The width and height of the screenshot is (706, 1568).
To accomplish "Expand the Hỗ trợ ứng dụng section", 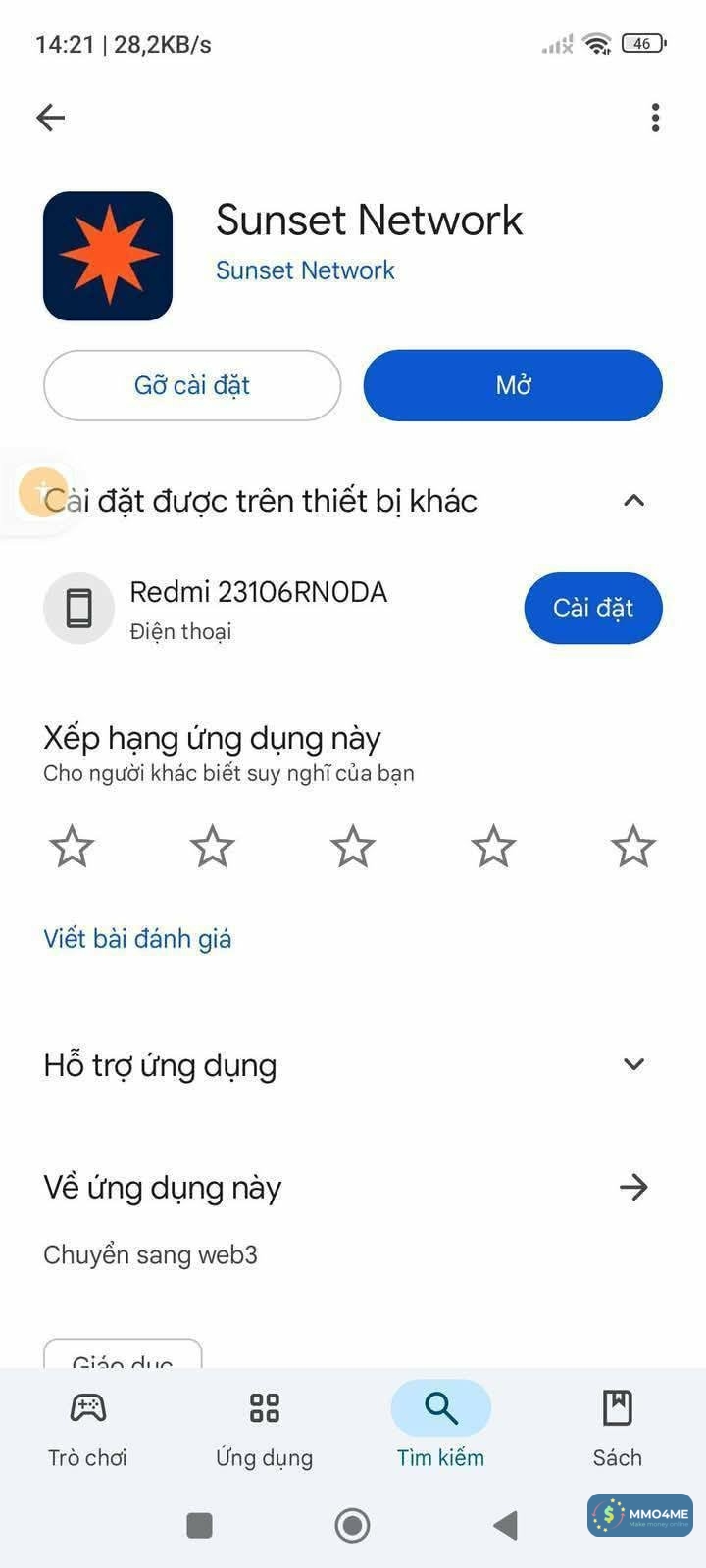I will coord(634,1064).
